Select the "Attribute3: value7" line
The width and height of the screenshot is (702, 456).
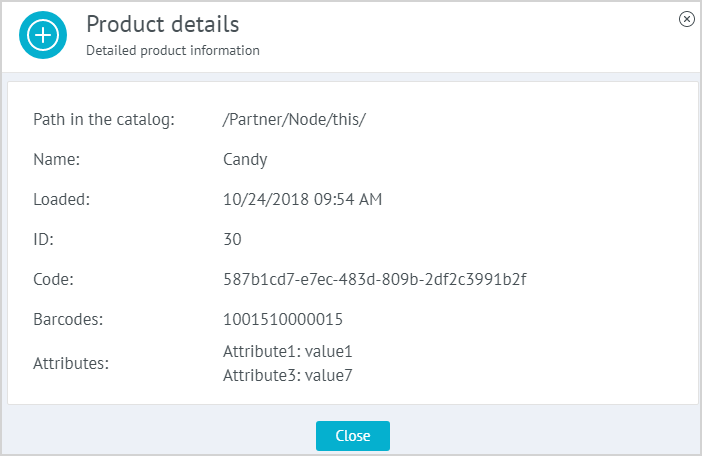(288, 375)
